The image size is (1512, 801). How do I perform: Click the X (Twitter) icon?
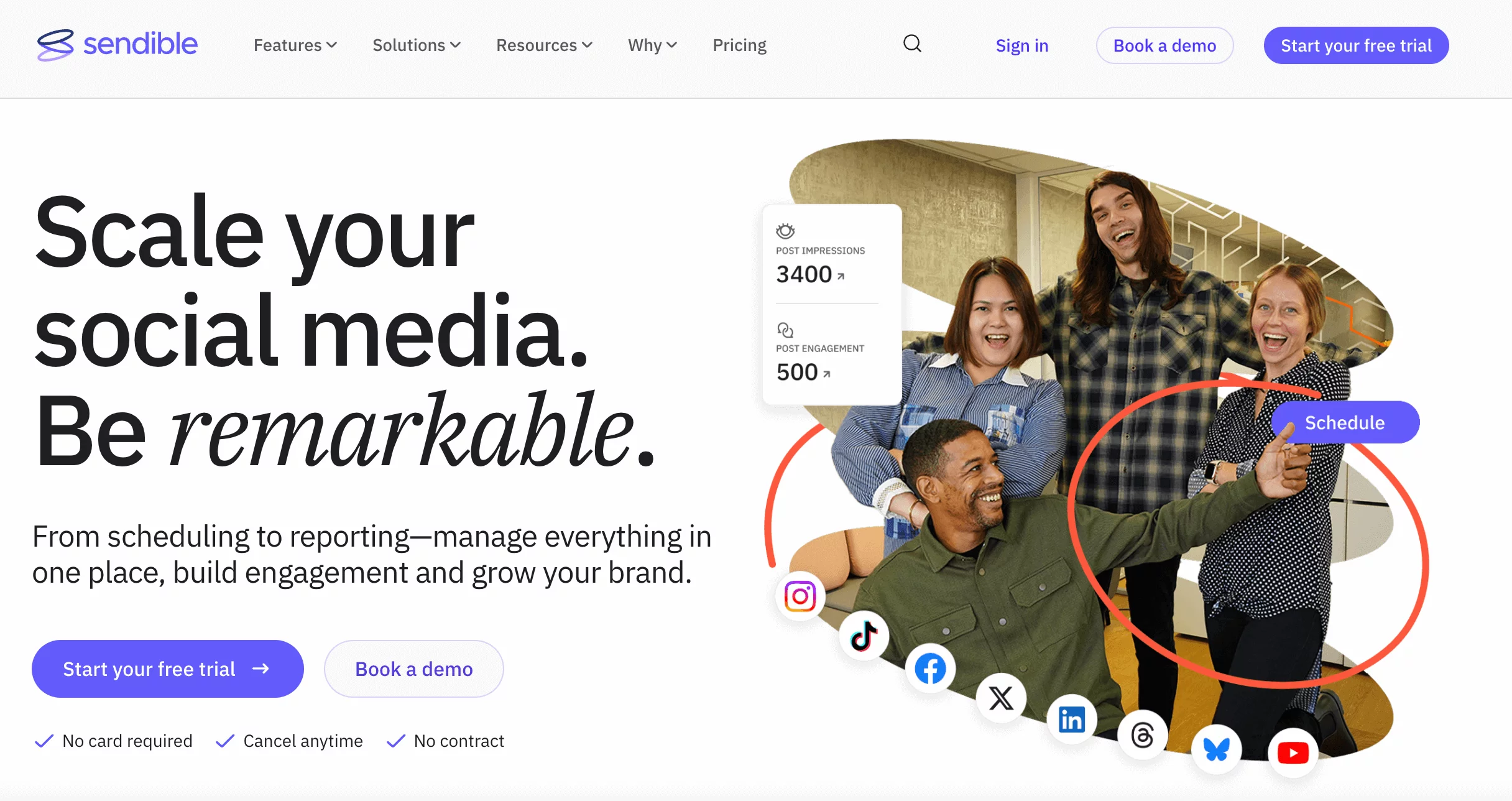pyautogui.click(x=1001, y=698)
